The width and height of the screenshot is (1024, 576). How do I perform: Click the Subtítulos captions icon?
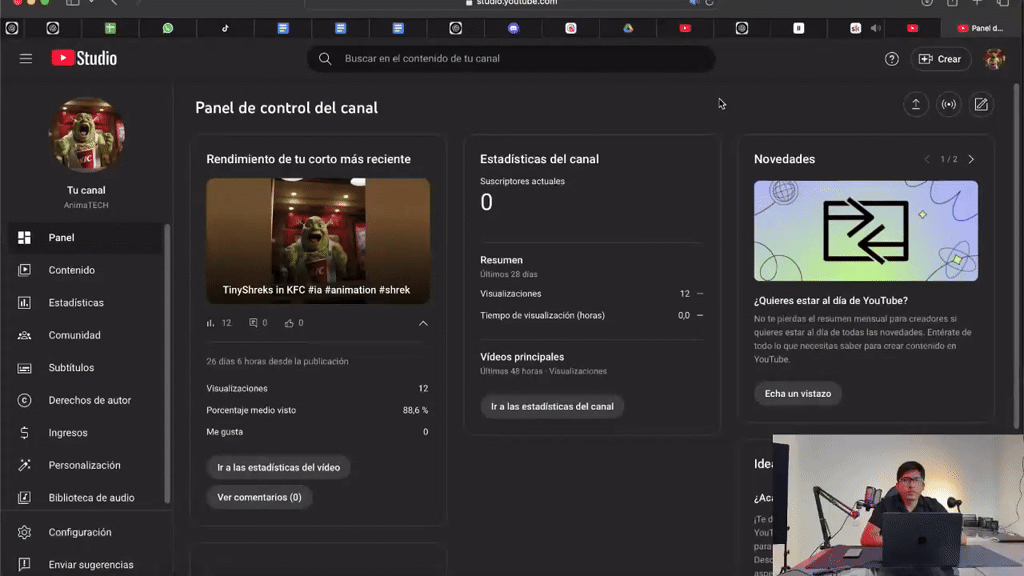tap(24, 368)
